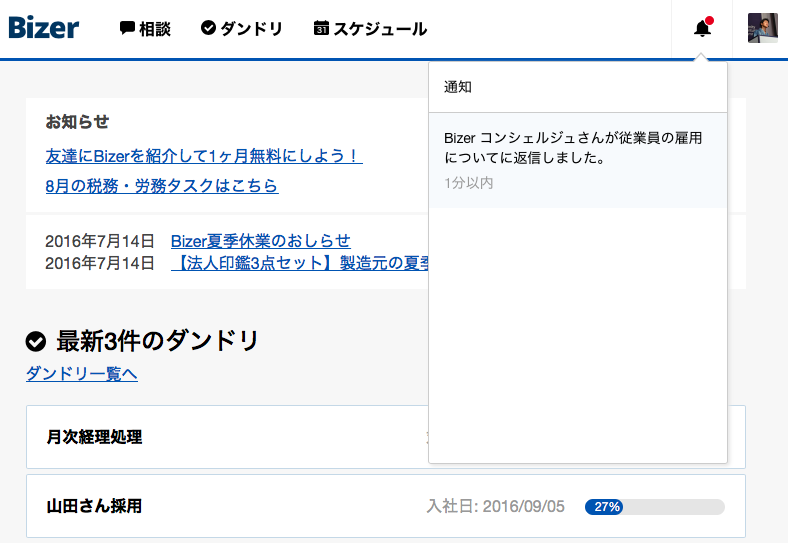This screenshot has height=543, width=788.
Task: Open the Bizer夏季休業のおしらせ link
Action: 261,241
